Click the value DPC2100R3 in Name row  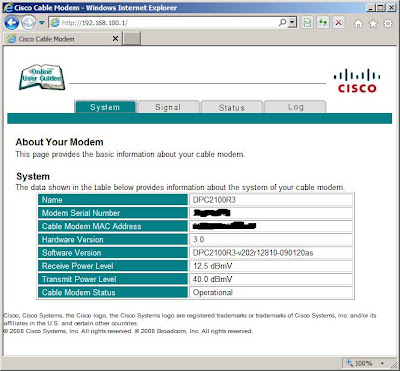(x=215, y=200)
